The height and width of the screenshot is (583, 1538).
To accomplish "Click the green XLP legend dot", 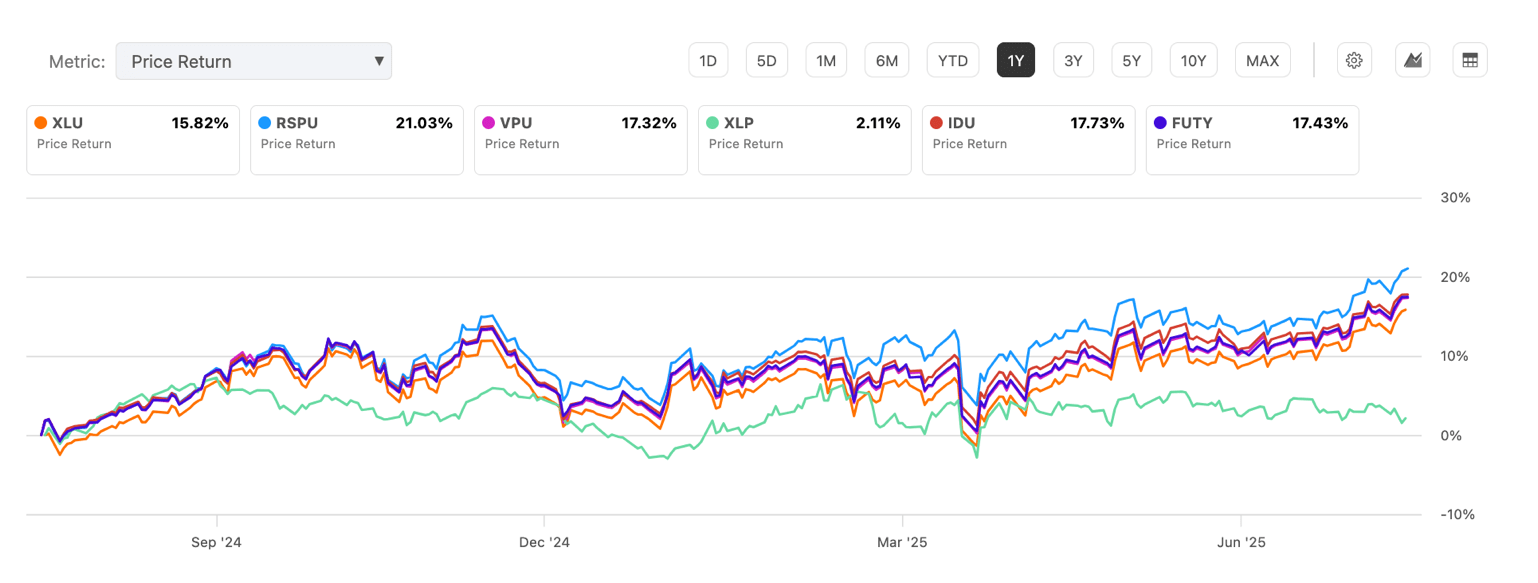I will tap(713, 123).
